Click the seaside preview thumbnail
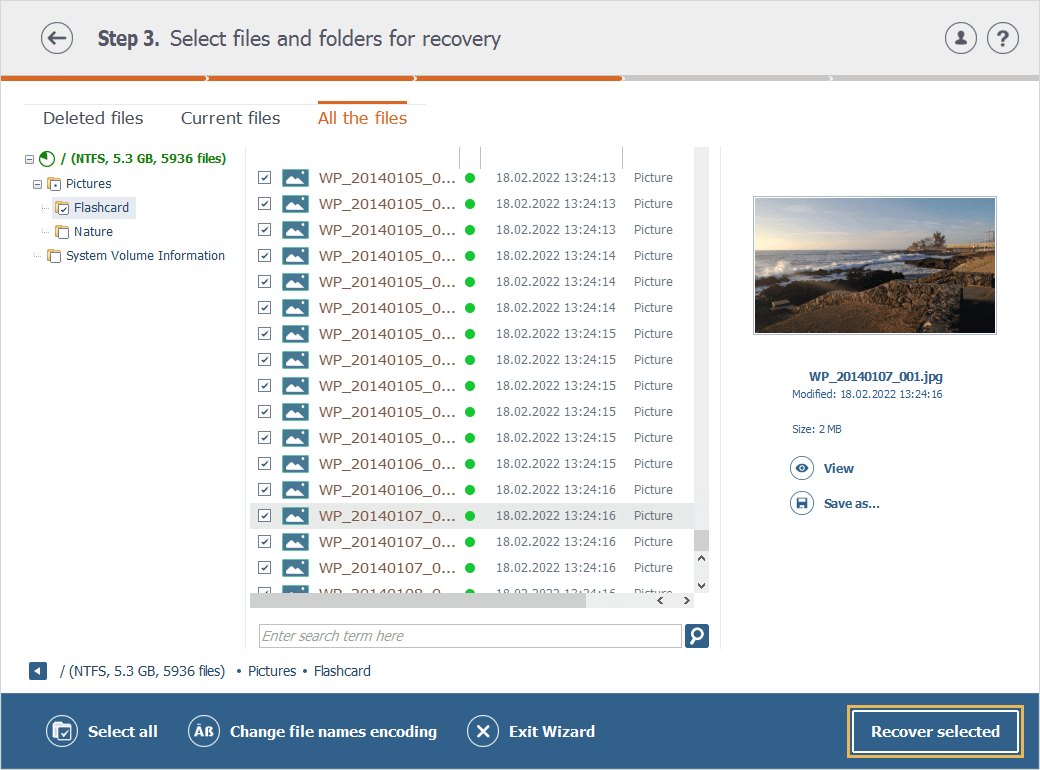The image size is (1040, 770). coord(875,265)
